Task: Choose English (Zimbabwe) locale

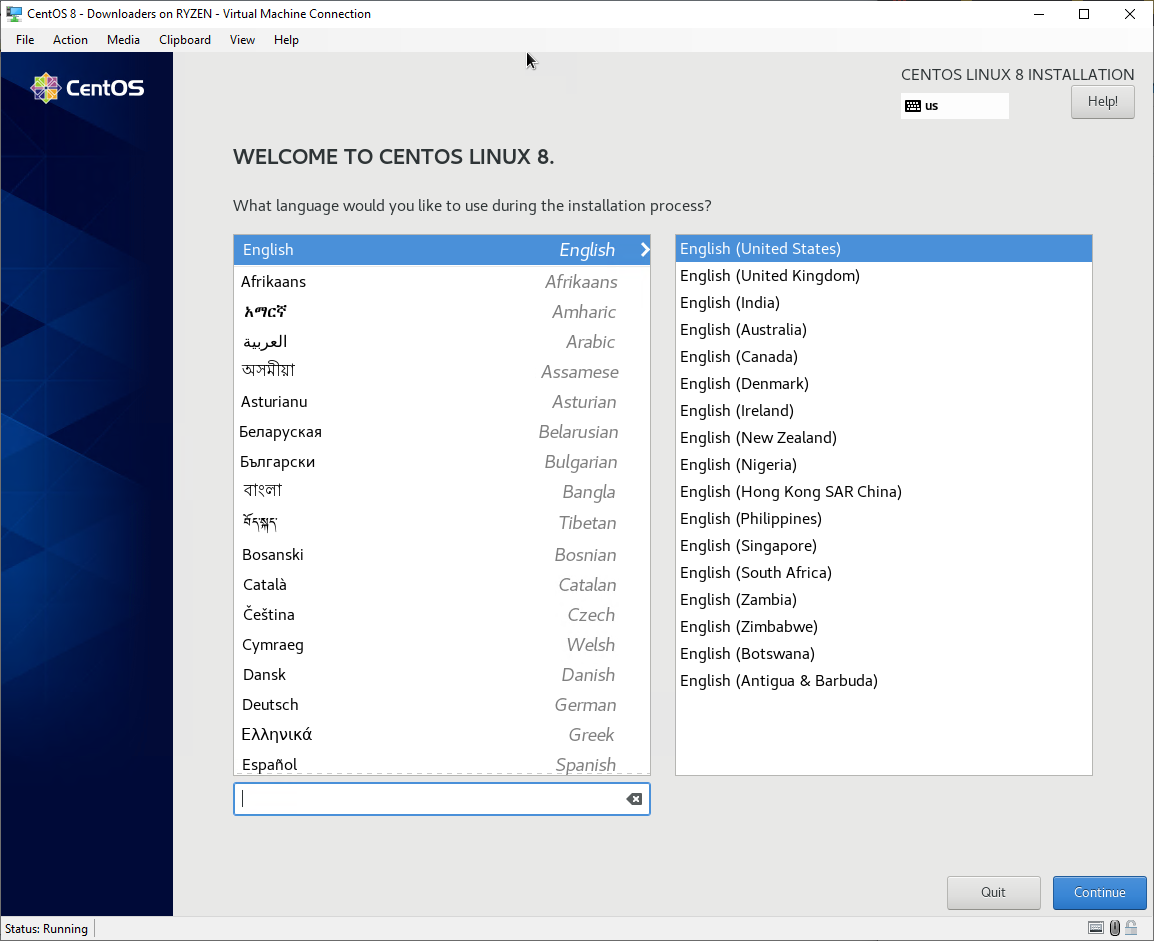Action: pyautogui.click(x=883, y=627)
